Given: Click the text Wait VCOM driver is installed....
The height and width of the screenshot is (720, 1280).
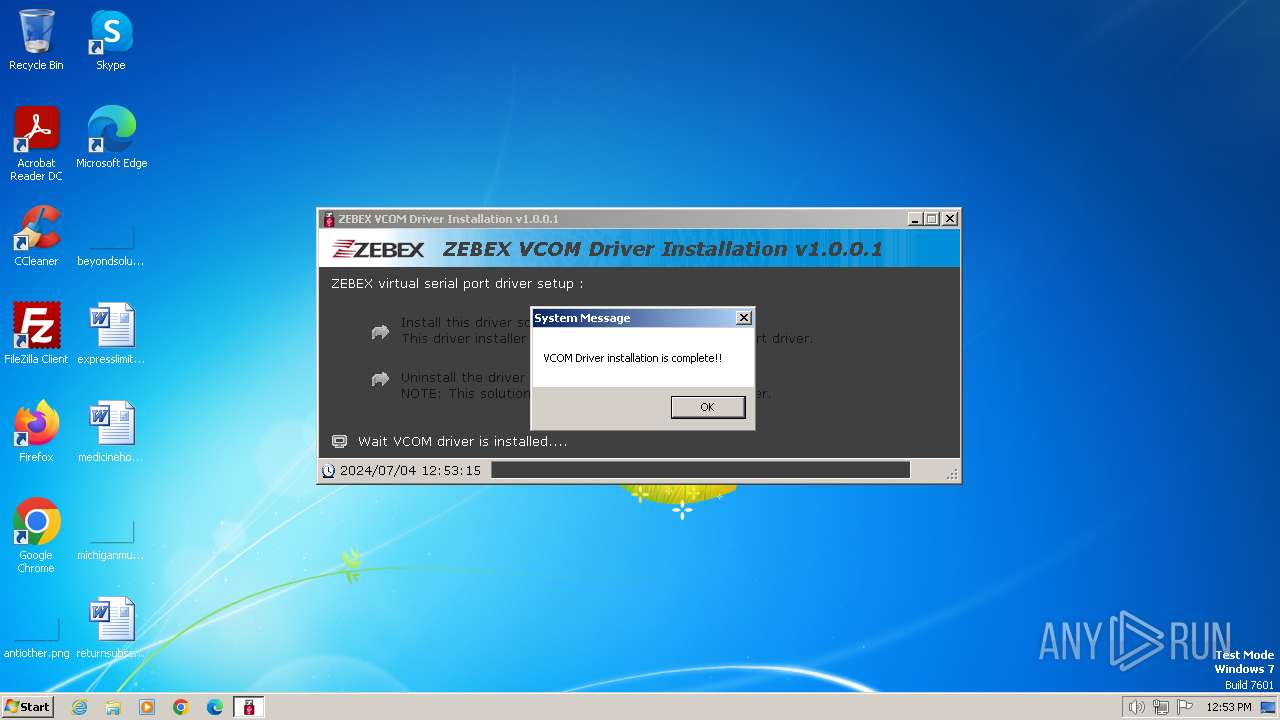Looking at the screenshot, I should click(x=462, y=441).
